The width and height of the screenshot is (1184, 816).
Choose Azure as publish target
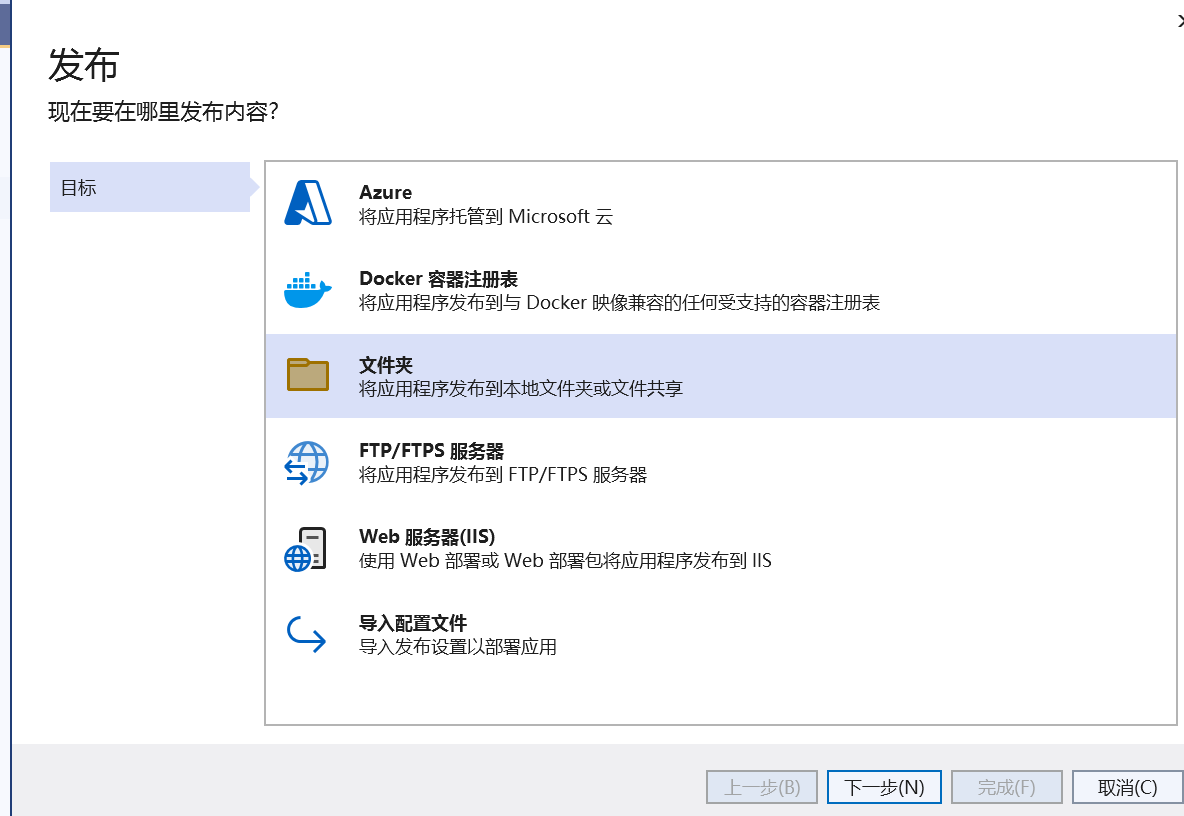point(385,192)
